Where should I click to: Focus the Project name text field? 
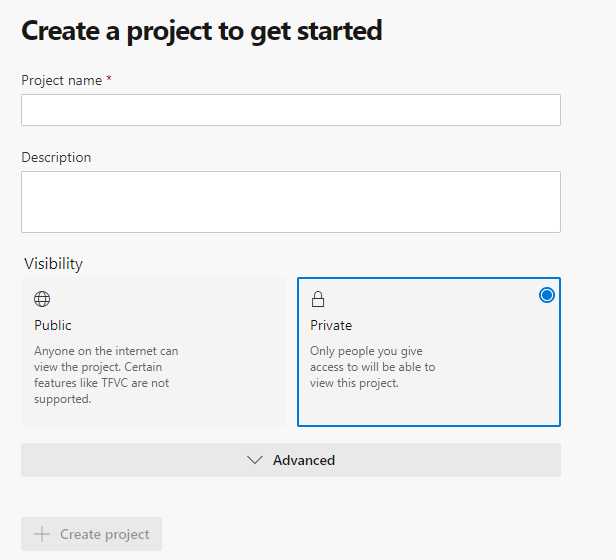tap(291, 110)
